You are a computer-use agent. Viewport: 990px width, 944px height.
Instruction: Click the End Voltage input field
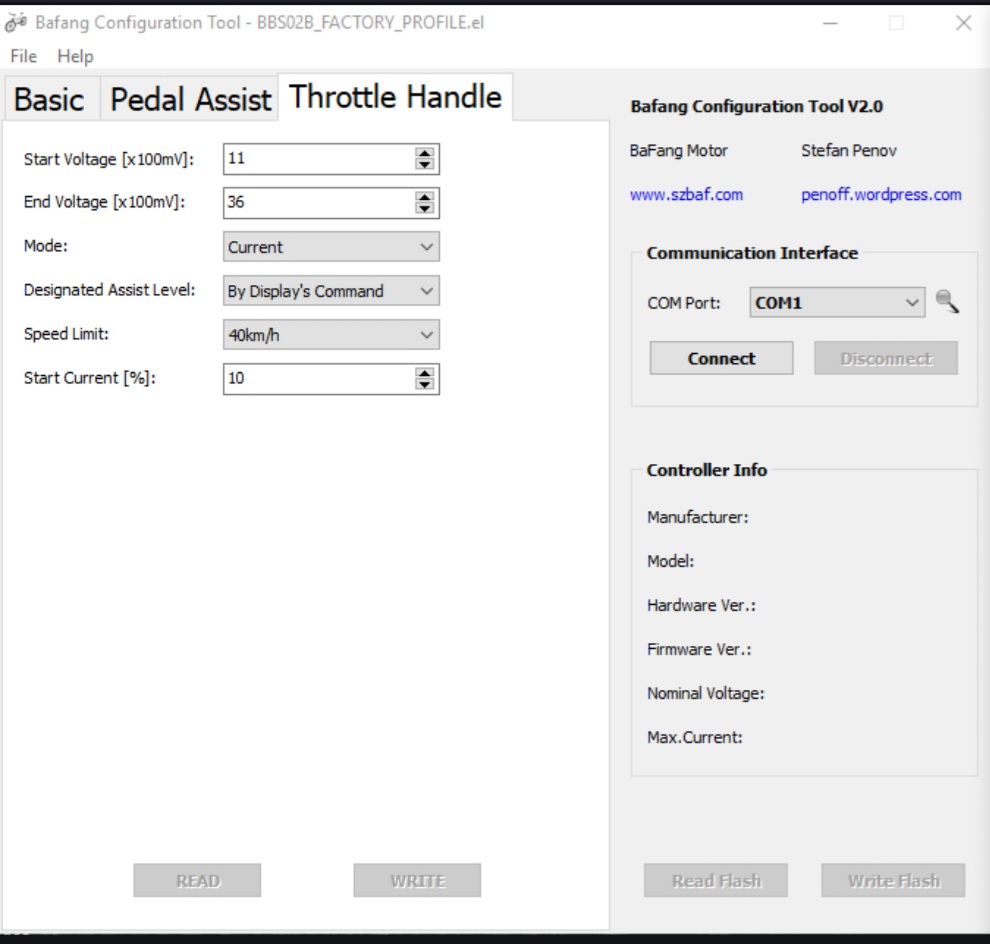(x=317, y=203)
